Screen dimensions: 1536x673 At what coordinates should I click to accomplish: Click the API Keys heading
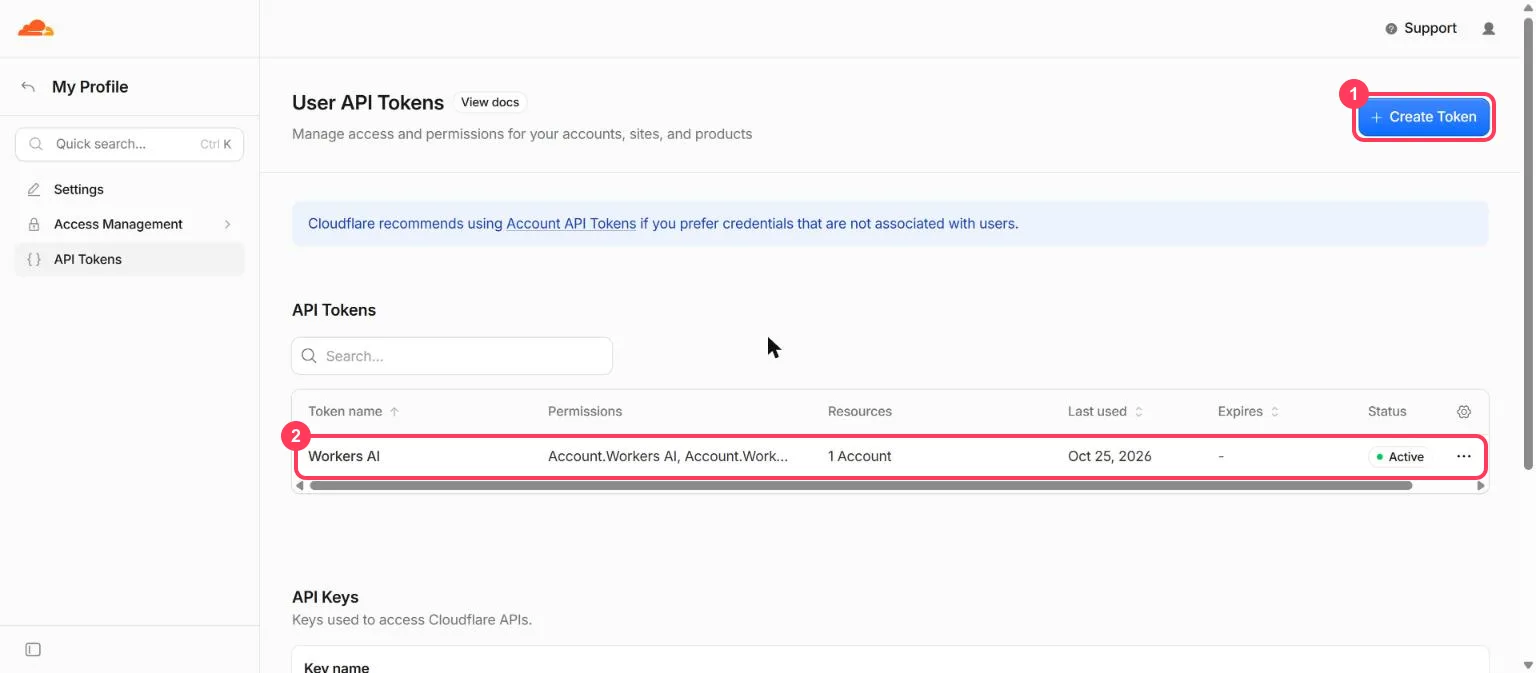325,598
